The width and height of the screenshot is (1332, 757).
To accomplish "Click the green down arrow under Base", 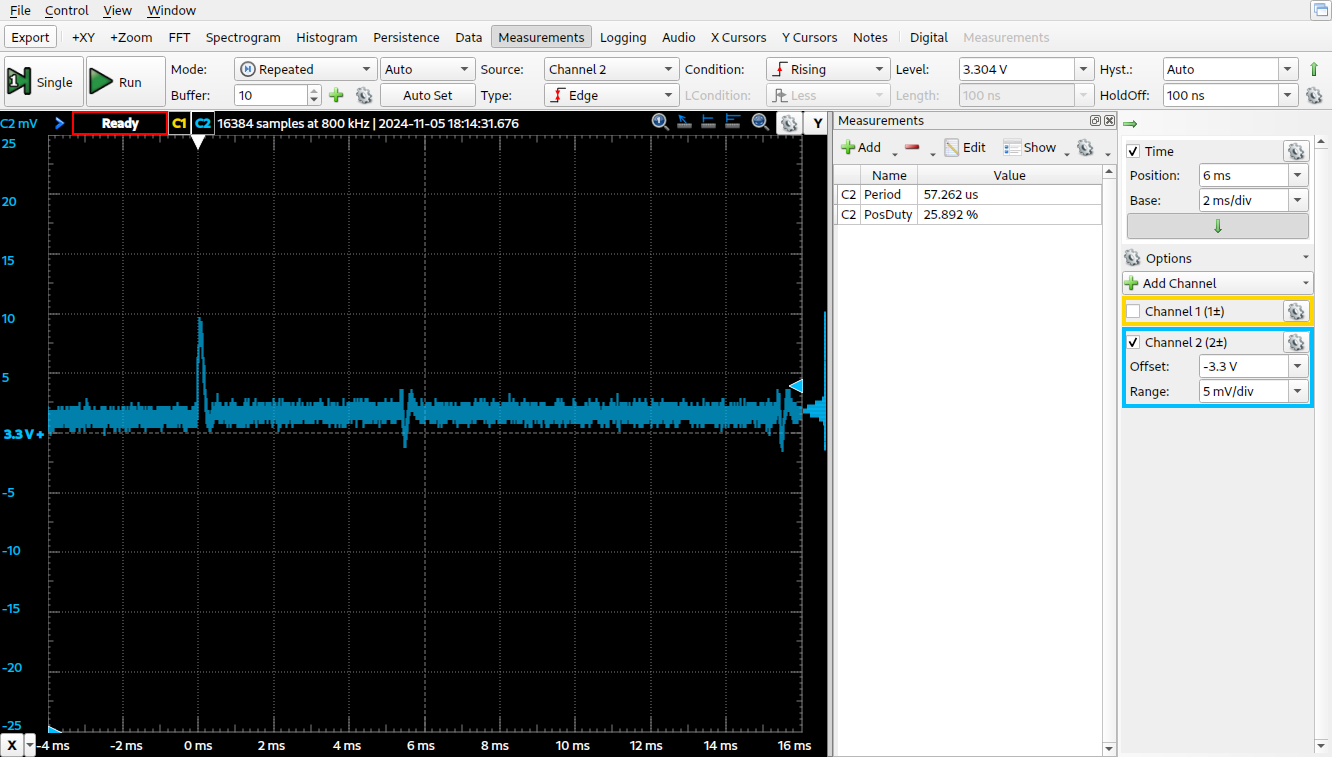I will click(x=1217, y=226).
